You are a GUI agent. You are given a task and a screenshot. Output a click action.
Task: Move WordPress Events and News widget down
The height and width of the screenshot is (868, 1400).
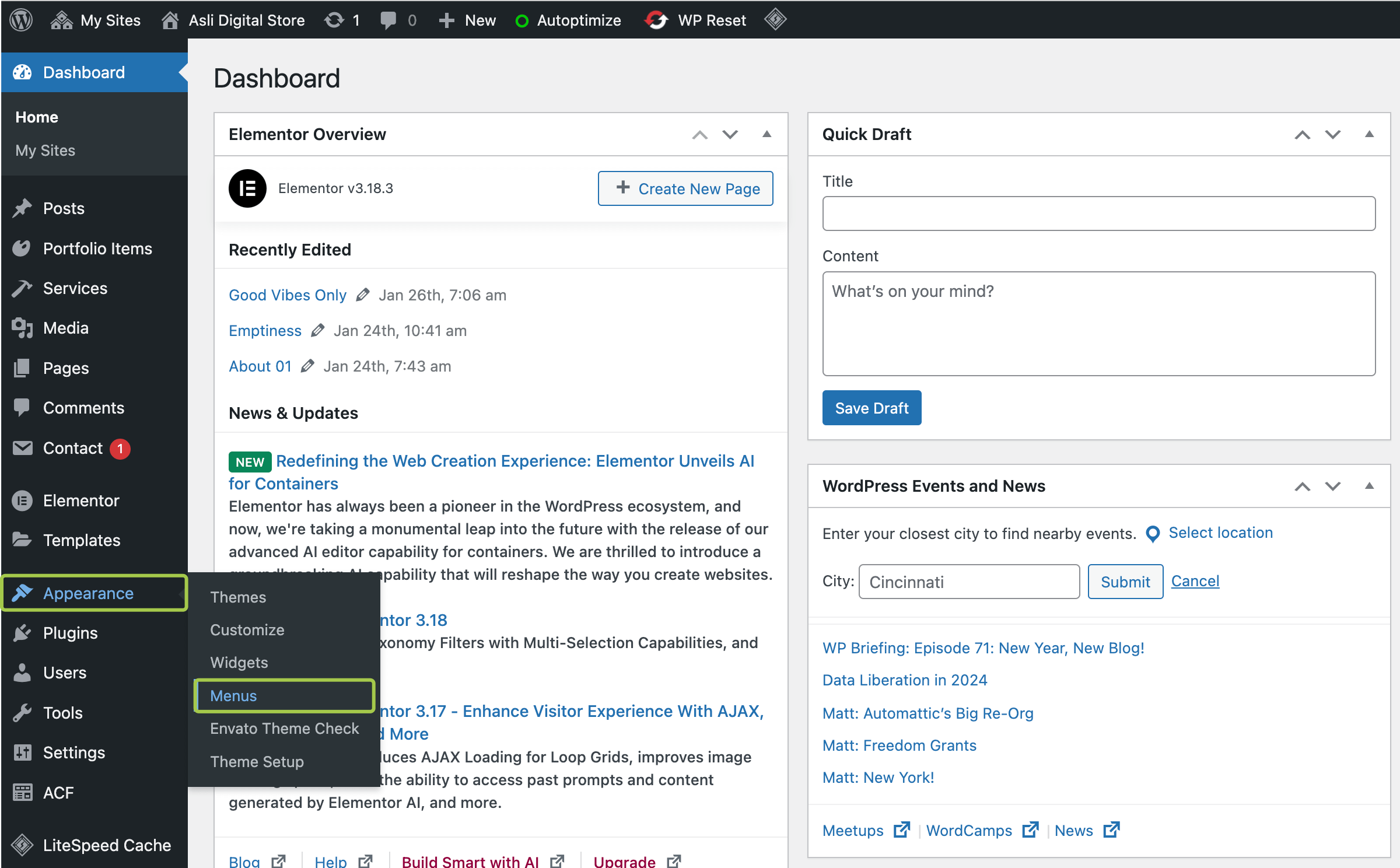click(1333, 486)
